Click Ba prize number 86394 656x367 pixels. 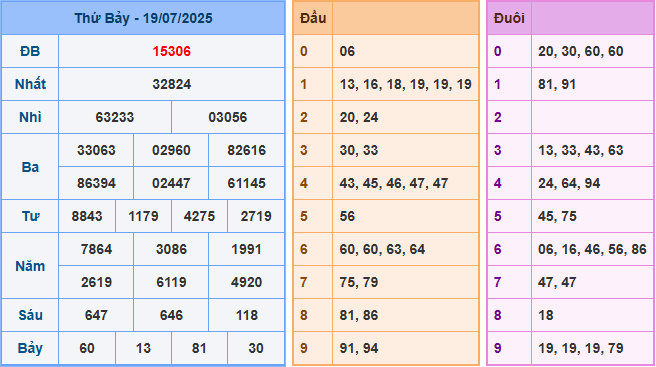point(96,183)
